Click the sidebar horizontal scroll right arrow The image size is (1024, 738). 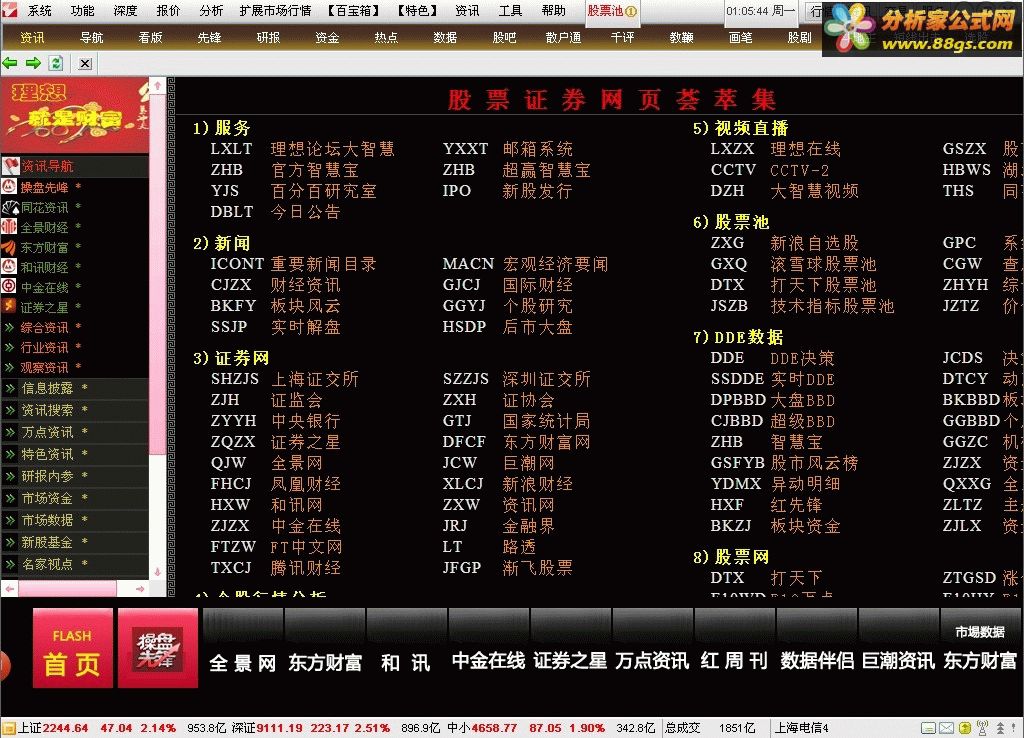pyautogui.click(x=140, y=588)
